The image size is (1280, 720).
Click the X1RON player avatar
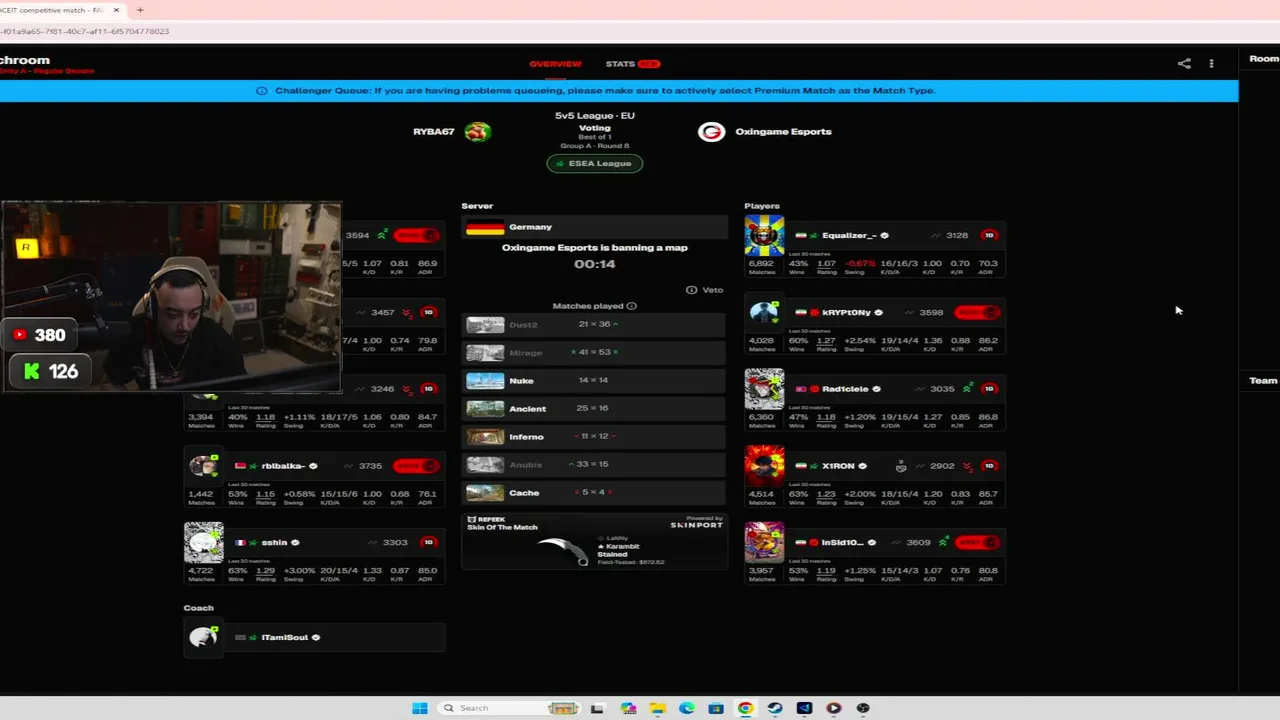click(x=764, y=466)
